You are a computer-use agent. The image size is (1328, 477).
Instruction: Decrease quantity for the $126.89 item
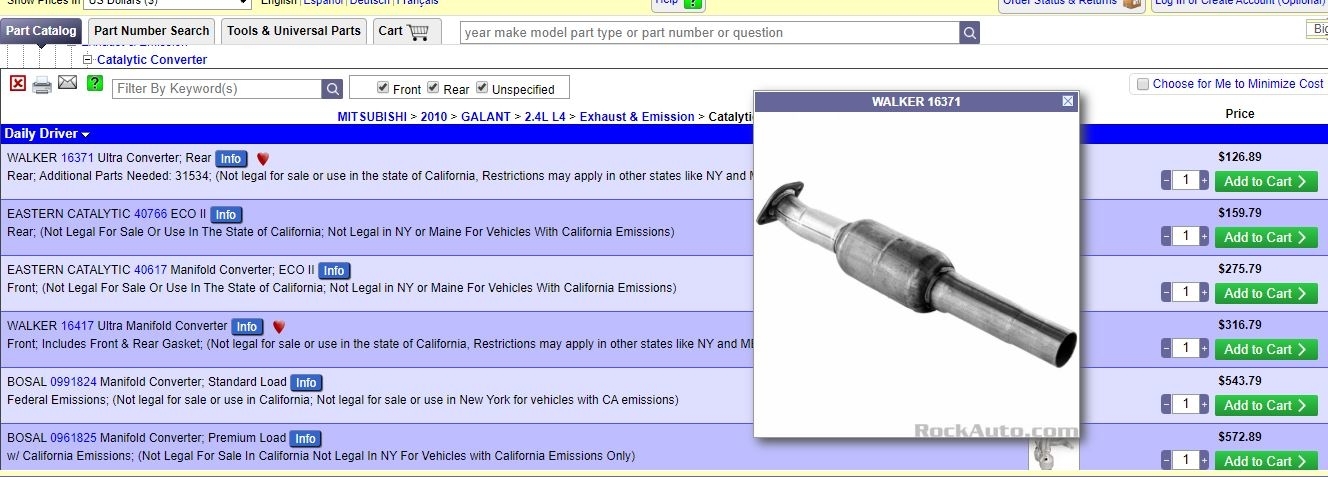click(1166, 181)
